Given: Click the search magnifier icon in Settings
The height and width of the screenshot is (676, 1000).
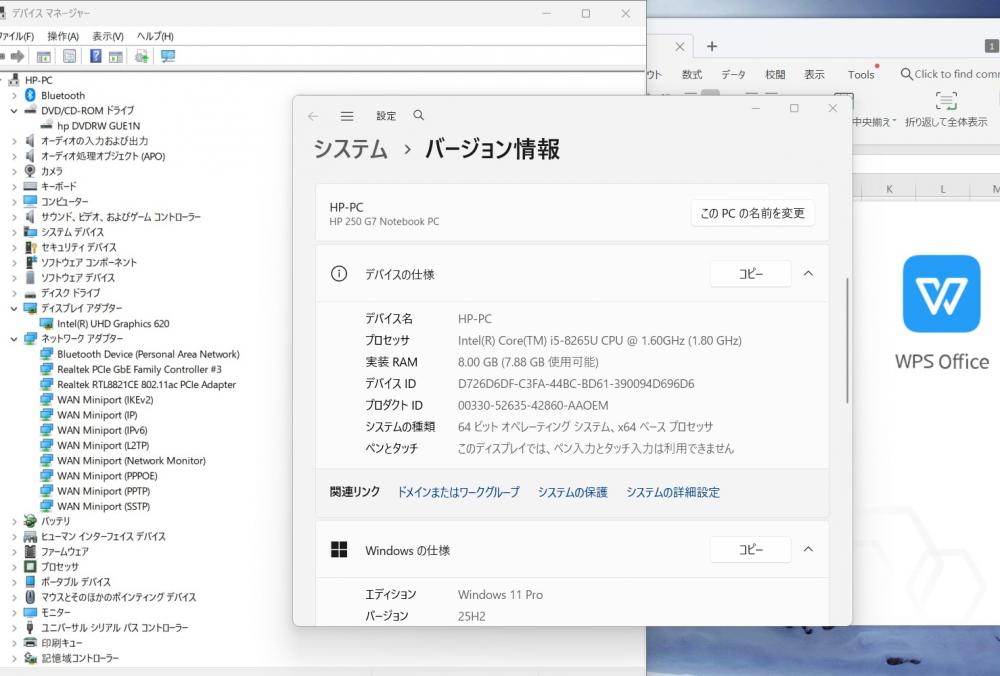Looking at the screenshot, I should pos(419,116).
